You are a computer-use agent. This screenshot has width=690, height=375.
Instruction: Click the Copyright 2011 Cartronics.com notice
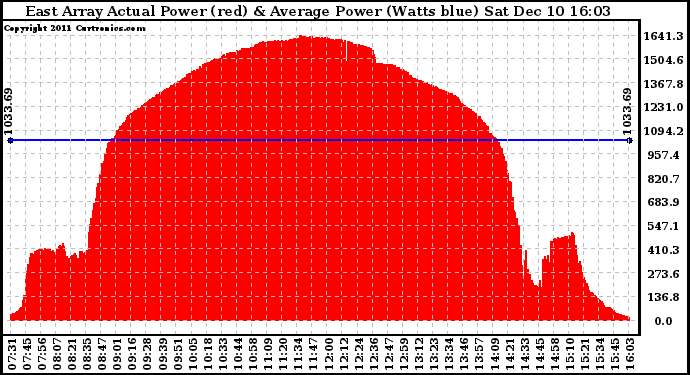pos(75,29)
